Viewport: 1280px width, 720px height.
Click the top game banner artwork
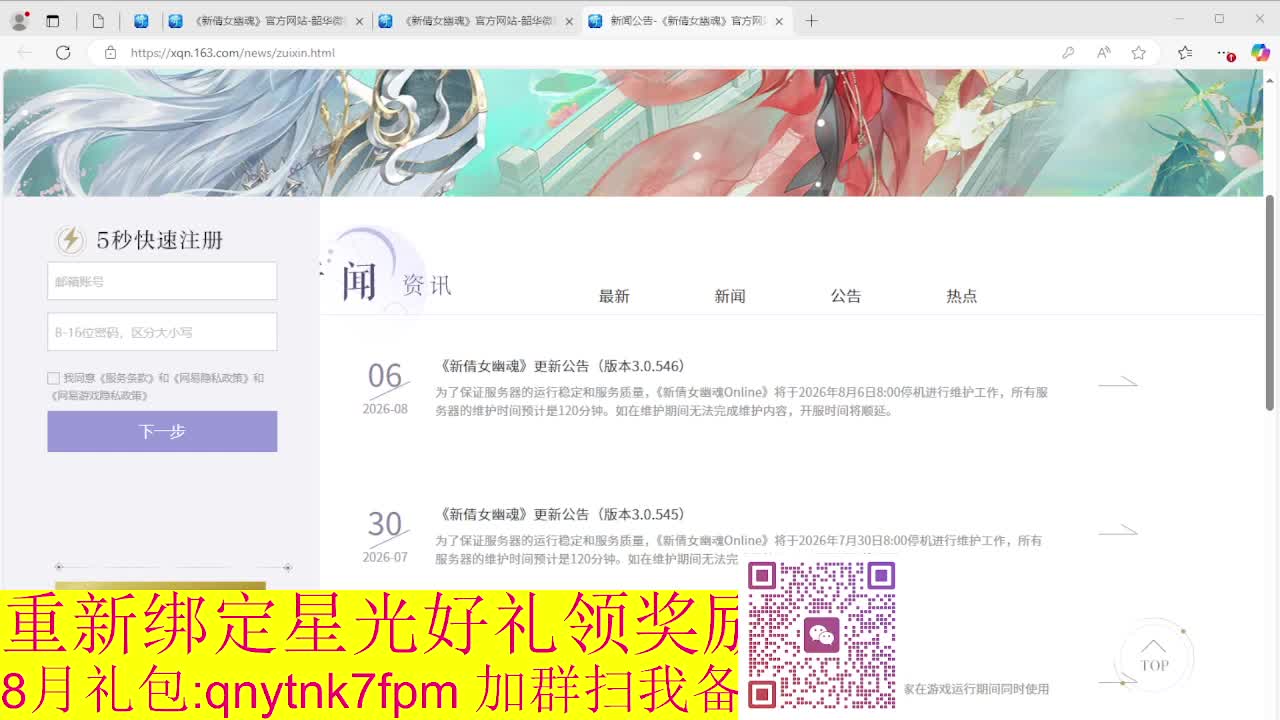[x=633, y=133]
